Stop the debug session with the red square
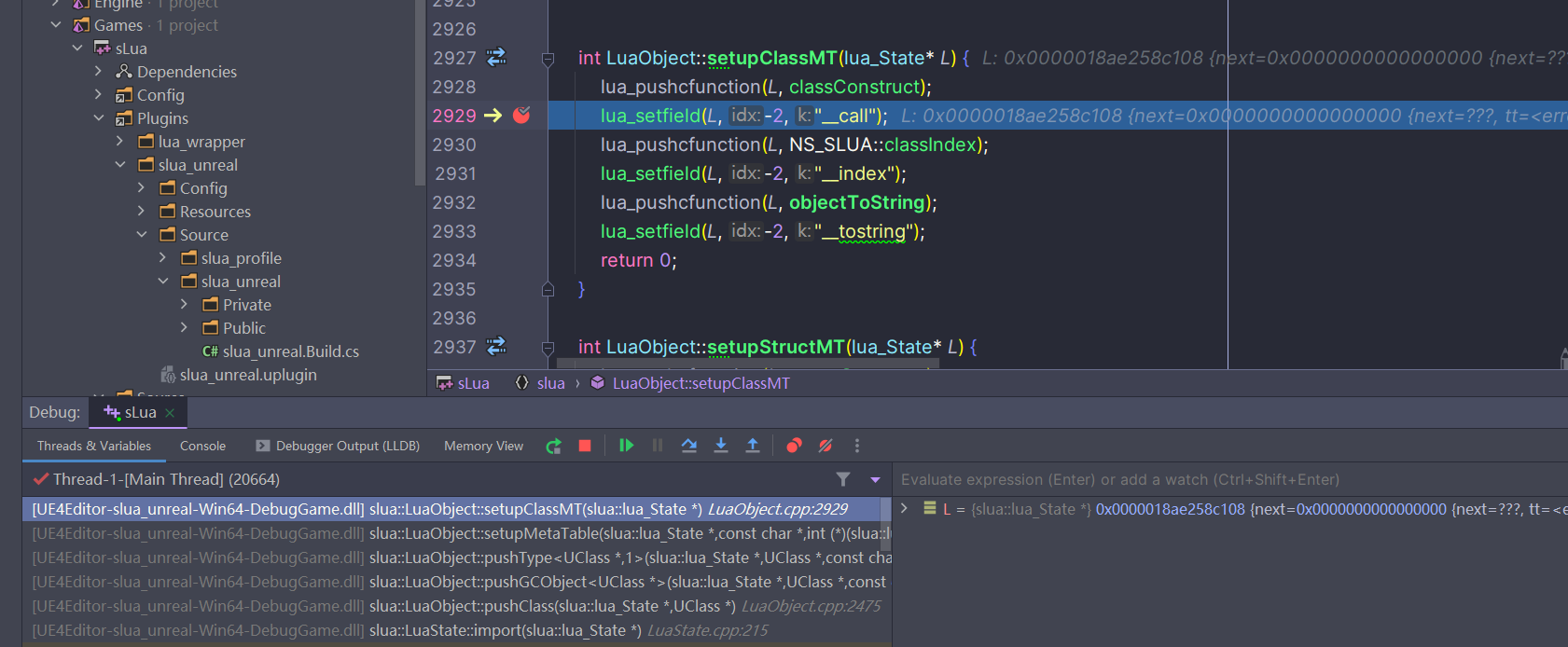The height and width of the screenshot is (647, 1568). 585,446
